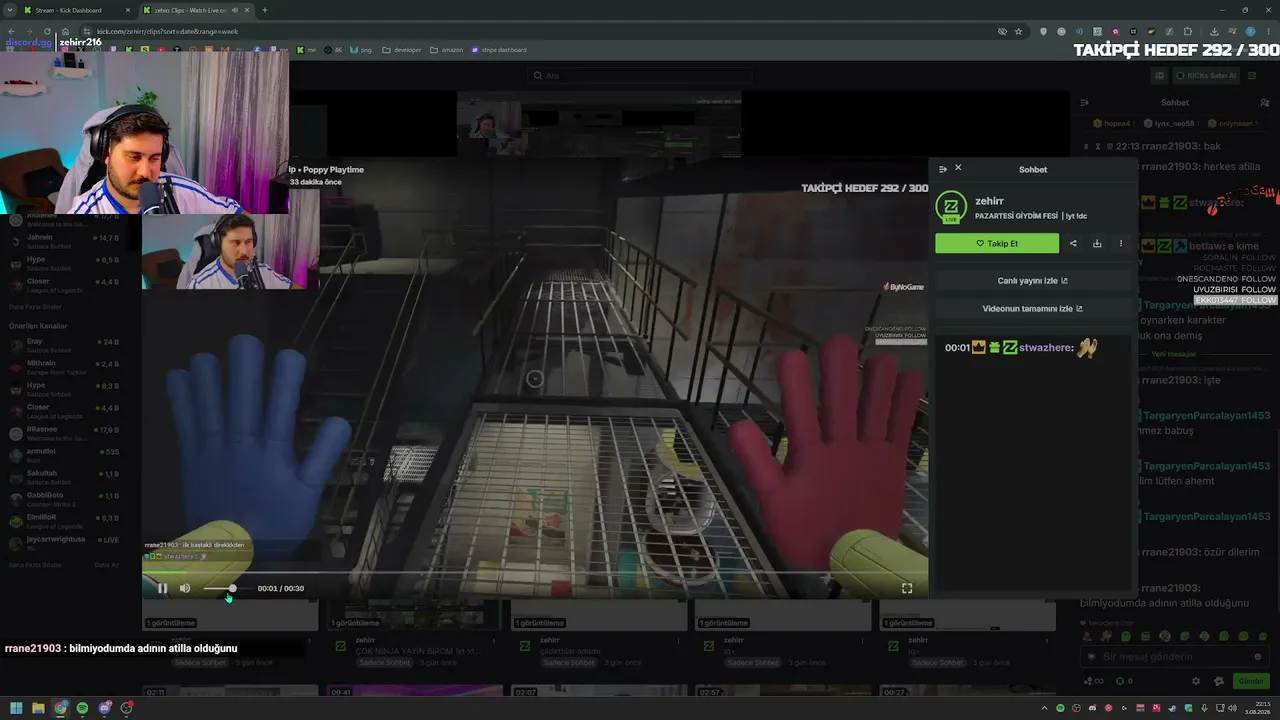The width and height of the screenshot is (1280, 720).
Task: Click the taskbar clock
Action: (1256, 708)
